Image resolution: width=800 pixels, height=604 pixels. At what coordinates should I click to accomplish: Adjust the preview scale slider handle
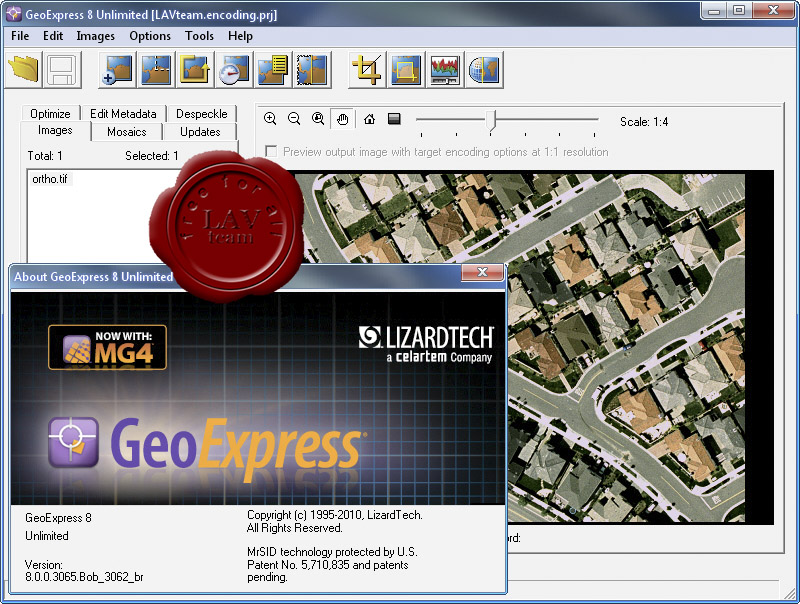[x=490, y=120]
